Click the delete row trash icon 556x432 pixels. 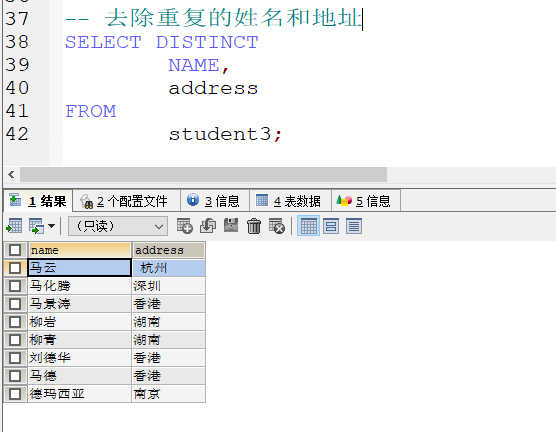254,226
